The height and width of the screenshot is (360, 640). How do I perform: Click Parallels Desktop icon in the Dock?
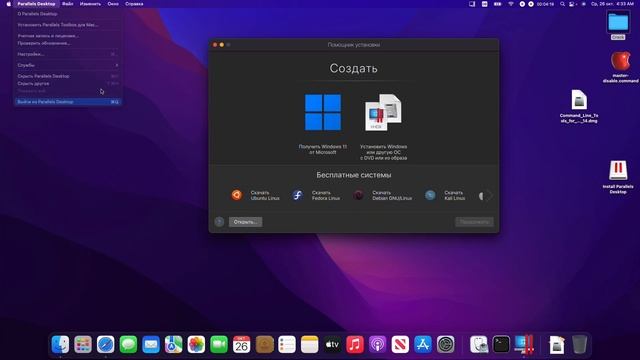point(524,344)
